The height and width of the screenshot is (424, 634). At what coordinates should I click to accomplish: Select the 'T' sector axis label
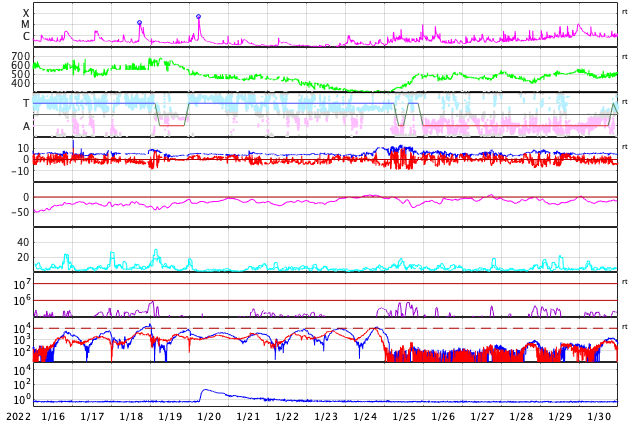coord(26,103)
